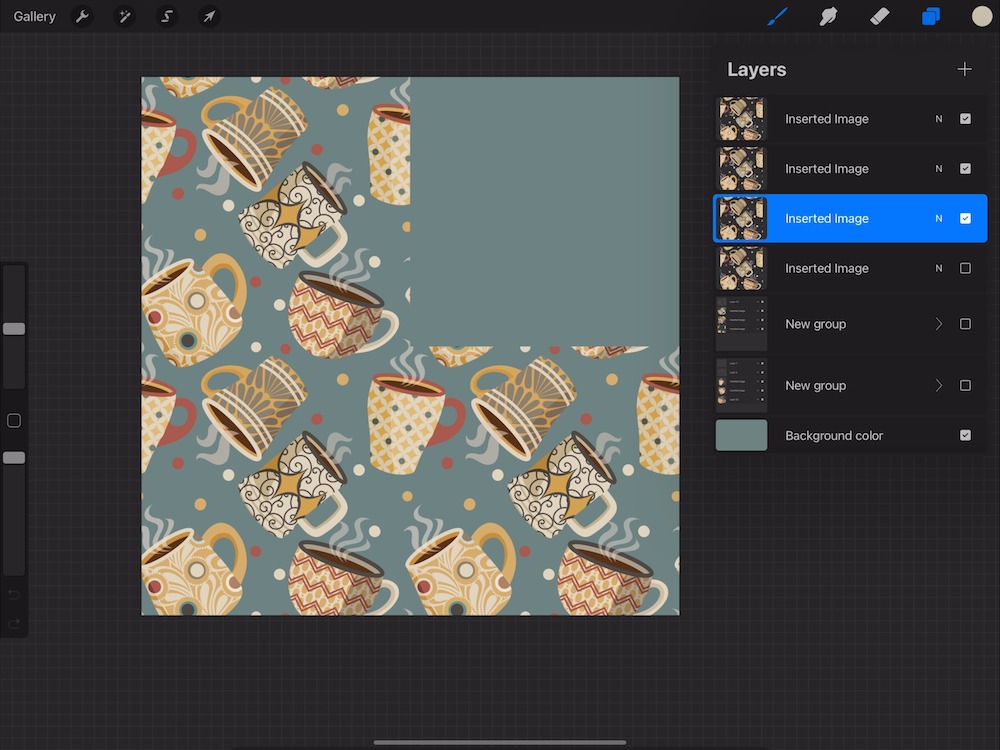Return to the Gallery
This screenshot has width=1000, height=750.
point(35,17)
